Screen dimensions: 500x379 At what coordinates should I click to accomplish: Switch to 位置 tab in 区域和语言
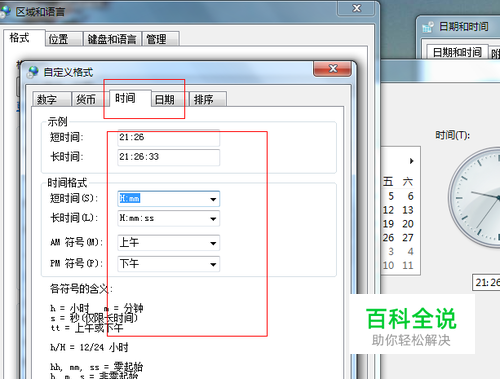63,39
